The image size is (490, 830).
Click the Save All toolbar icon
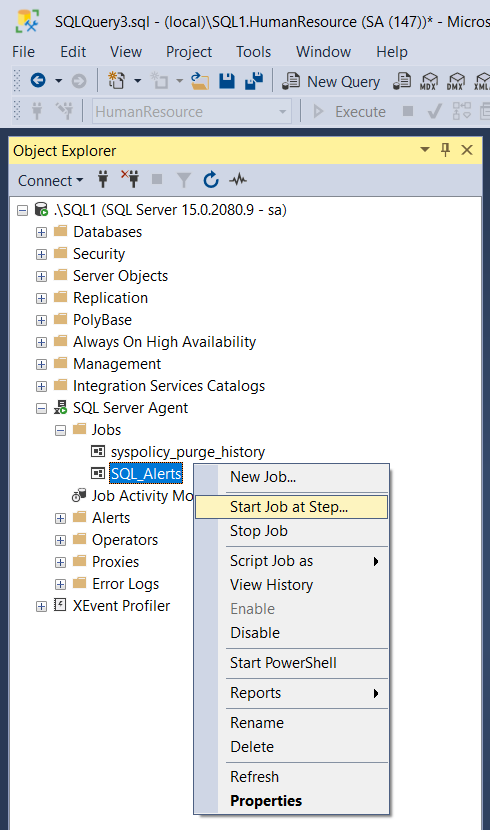[x=254, y=81]
